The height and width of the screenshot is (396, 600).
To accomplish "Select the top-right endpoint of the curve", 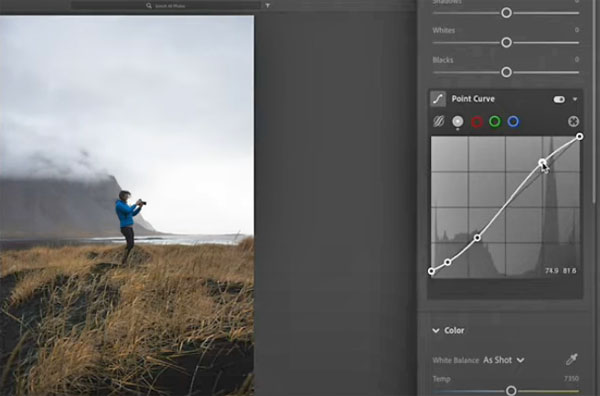I will coord(580,136).
